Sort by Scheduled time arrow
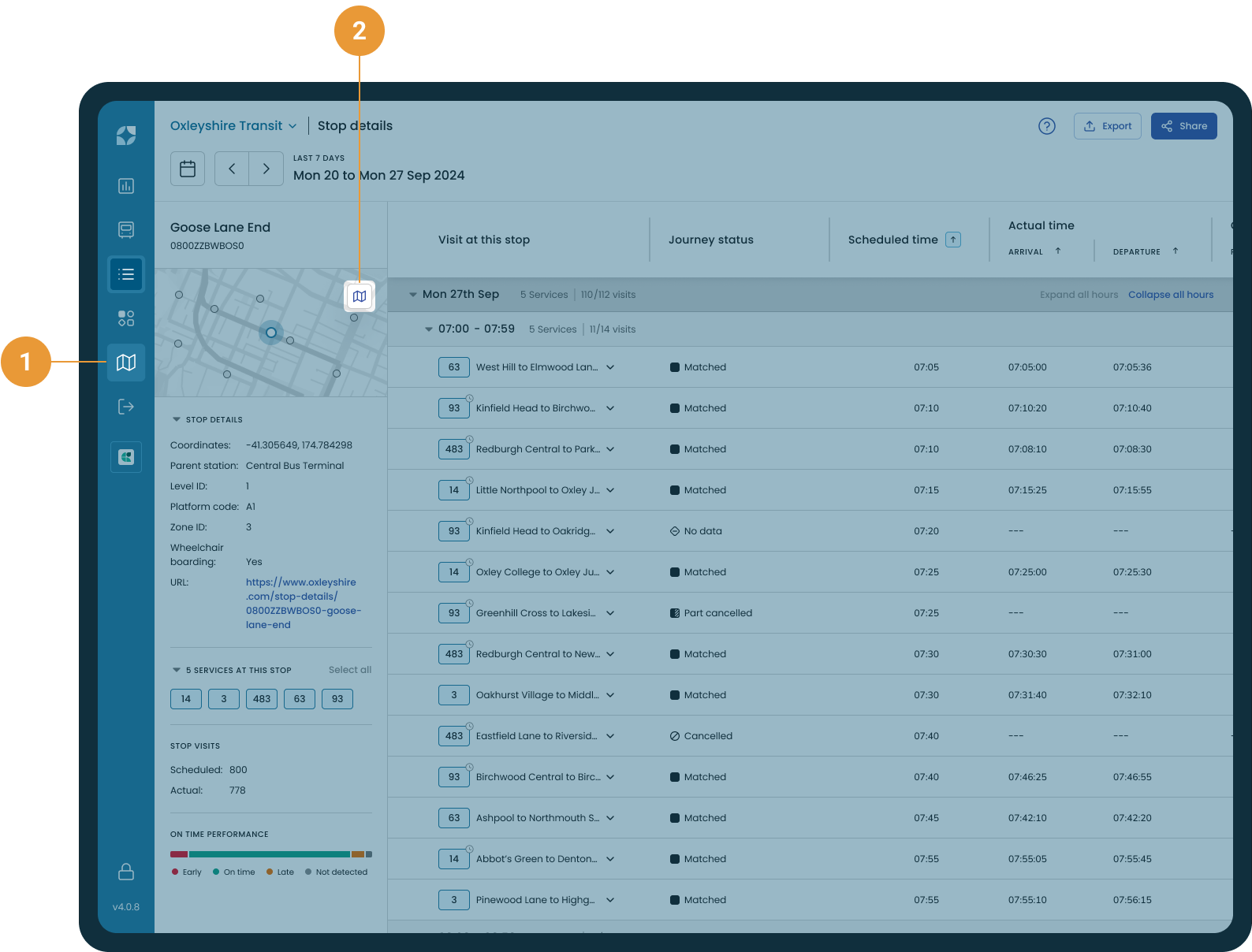The image size is (1252, 952). [x=953, y=240]
